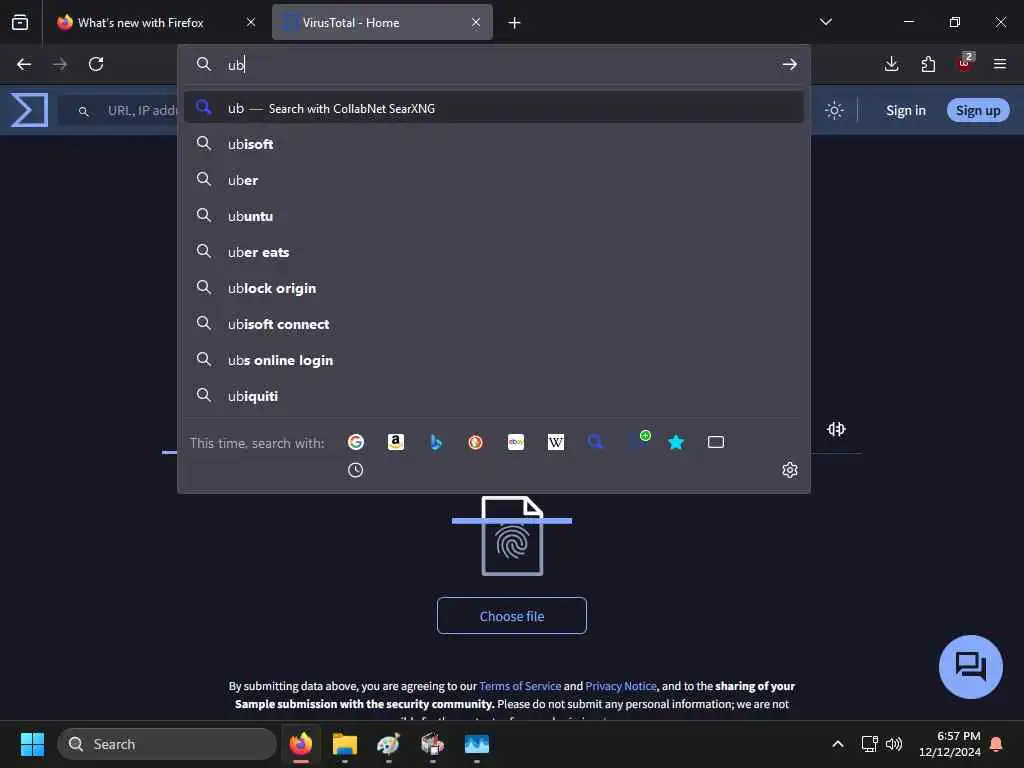Viewport: 1024px width, 768px height.
Task: Reload the current page
Action: coord(96,64)
